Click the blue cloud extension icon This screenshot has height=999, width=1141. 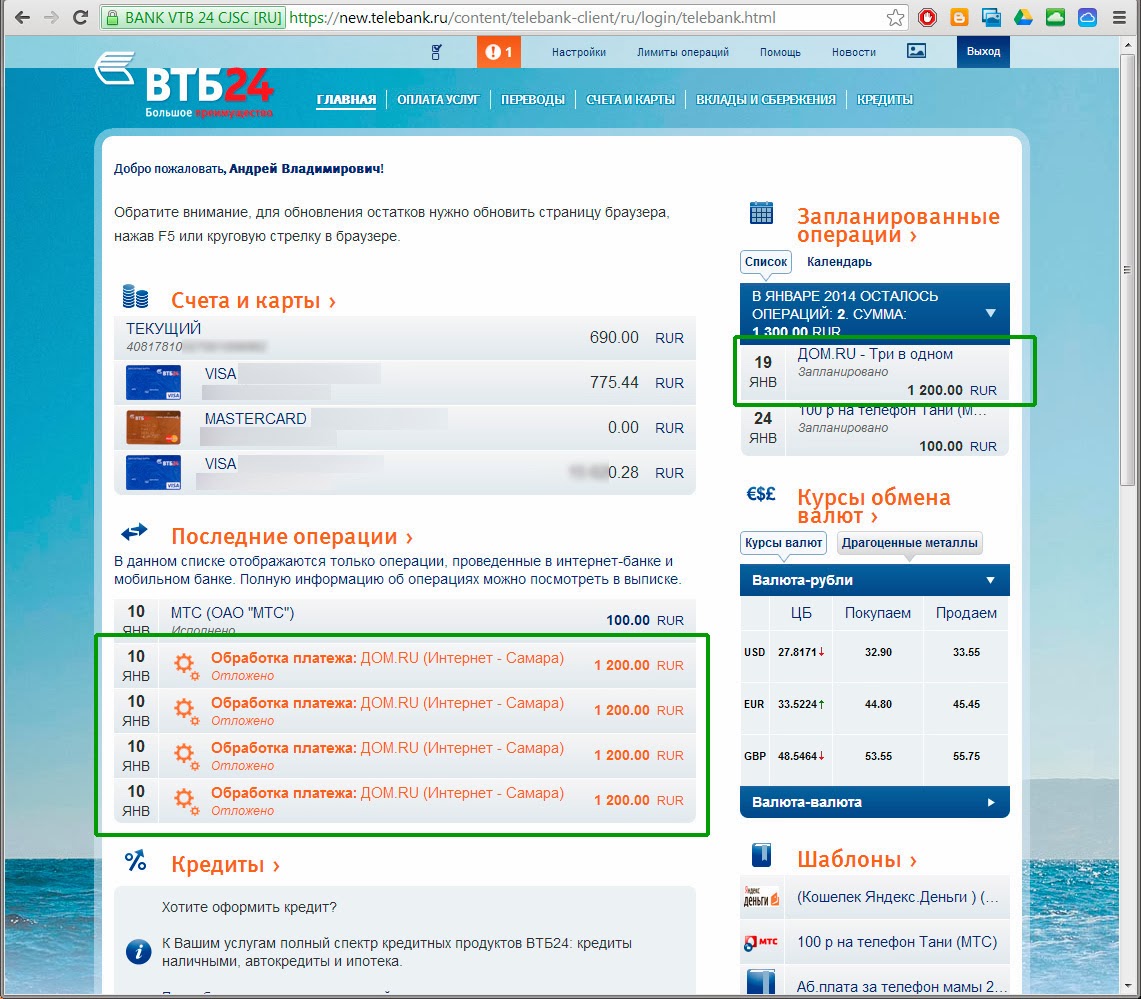point(1087,17)
